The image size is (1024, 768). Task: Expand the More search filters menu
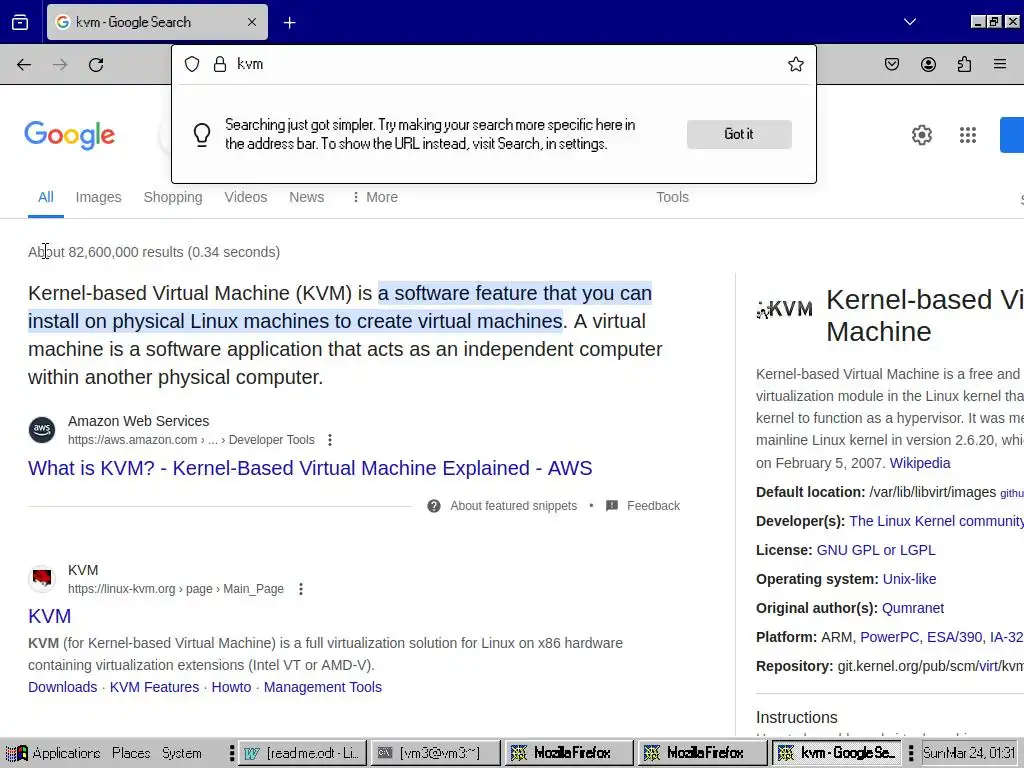(375, 197)
